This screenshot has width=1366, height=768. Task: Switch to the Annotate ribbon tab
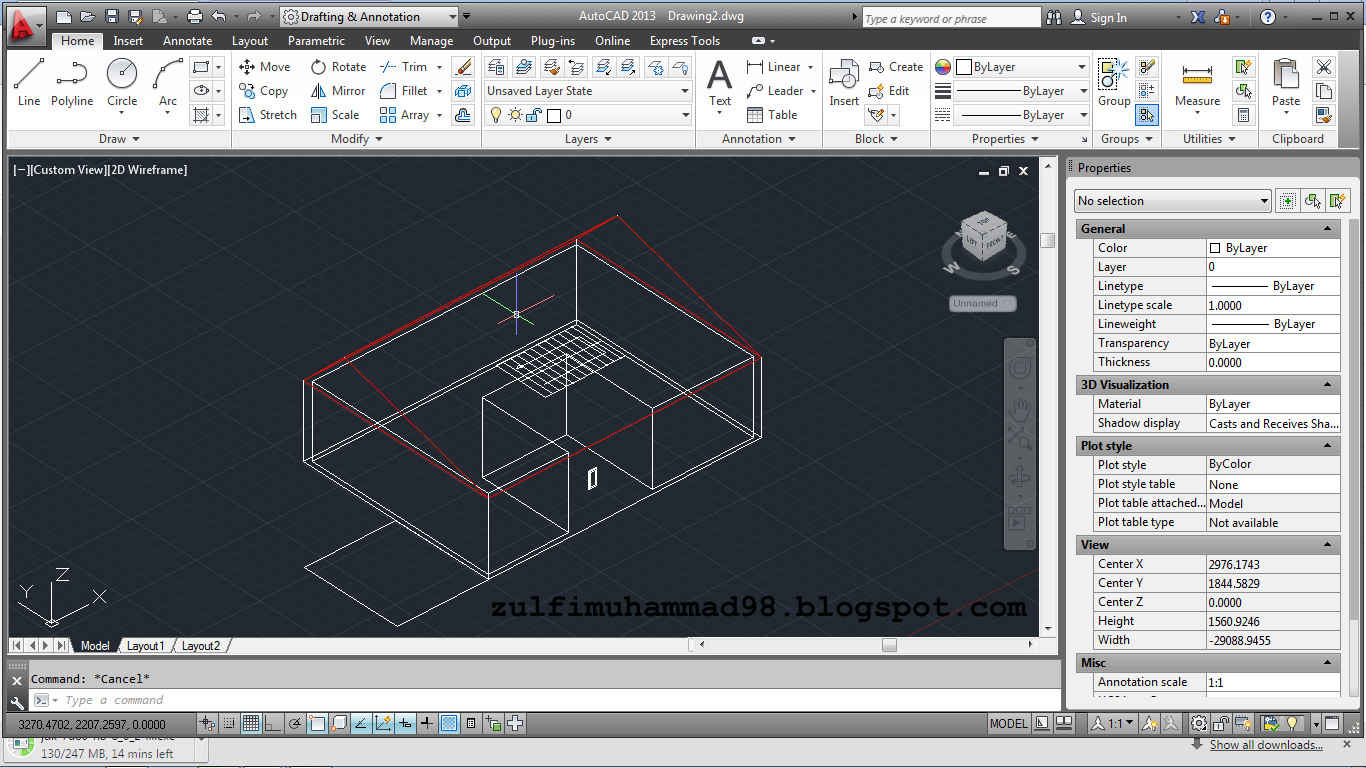tap(187, 41)
